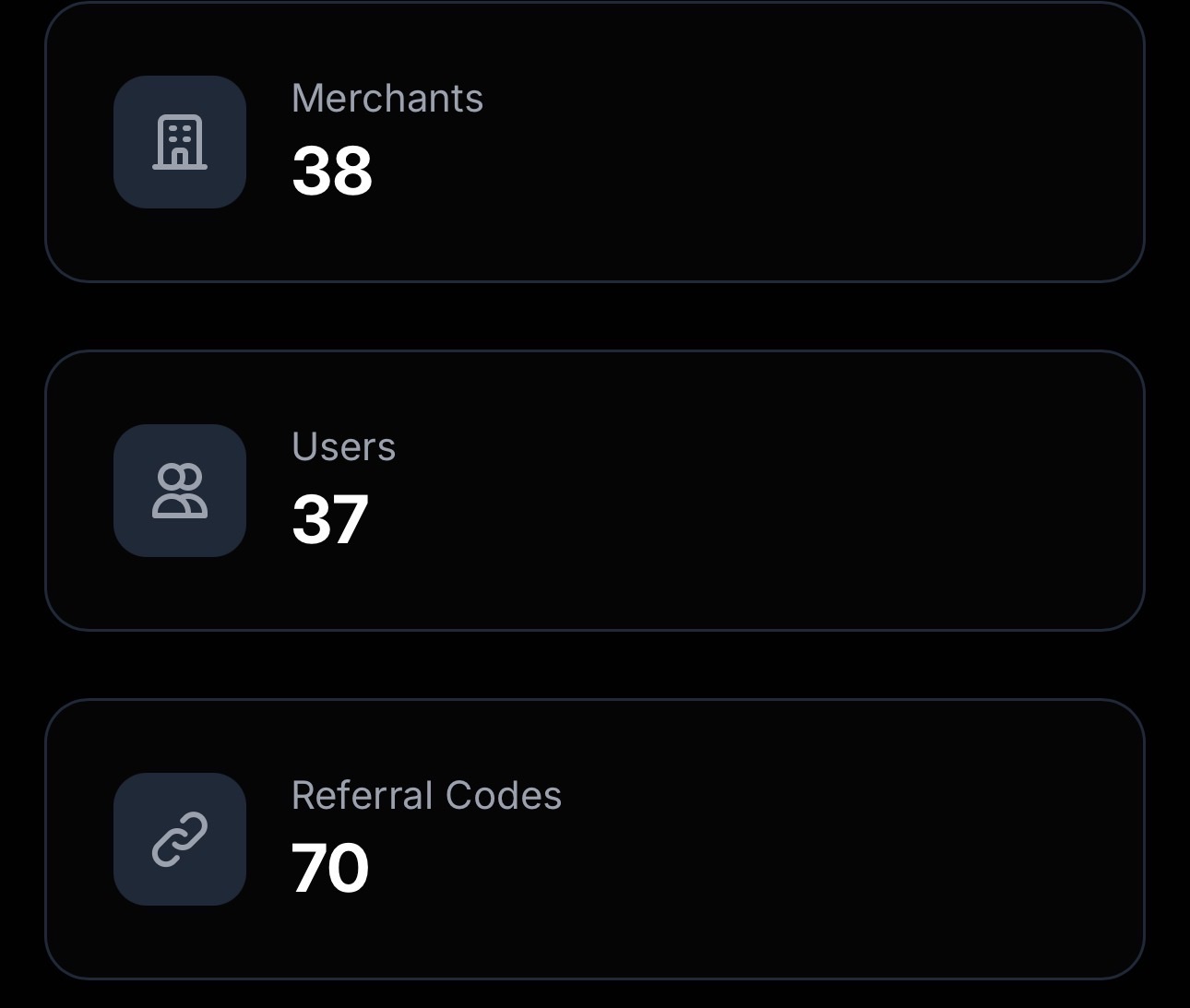Click the Users people icon
Image resolution: width=1190 pixels, height=1008 pixels.
(180, 491)
